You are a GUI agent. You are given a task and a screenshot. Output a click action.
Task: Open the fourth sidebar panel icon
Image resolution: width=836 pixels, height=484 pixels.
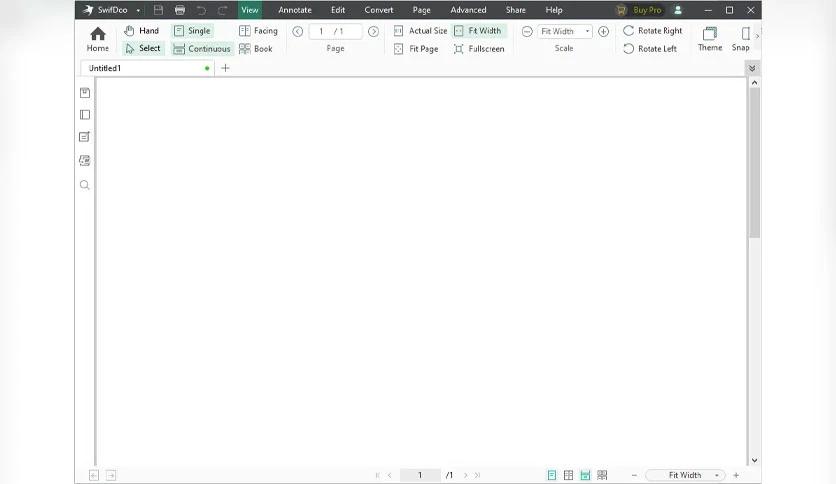(x=84, y=160)
